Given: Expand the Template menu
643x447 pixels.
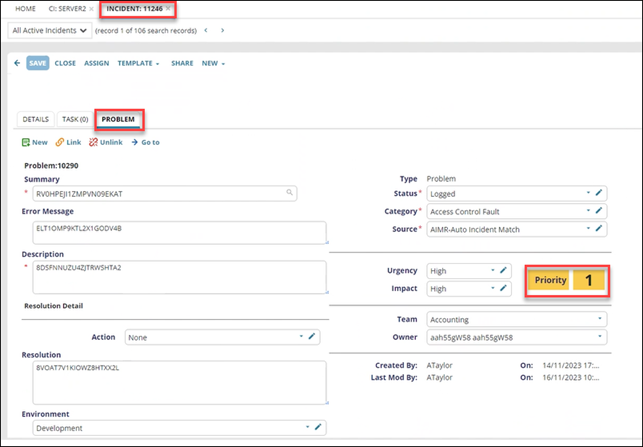Looking at the screenshot, I should (x=138, y=62).
